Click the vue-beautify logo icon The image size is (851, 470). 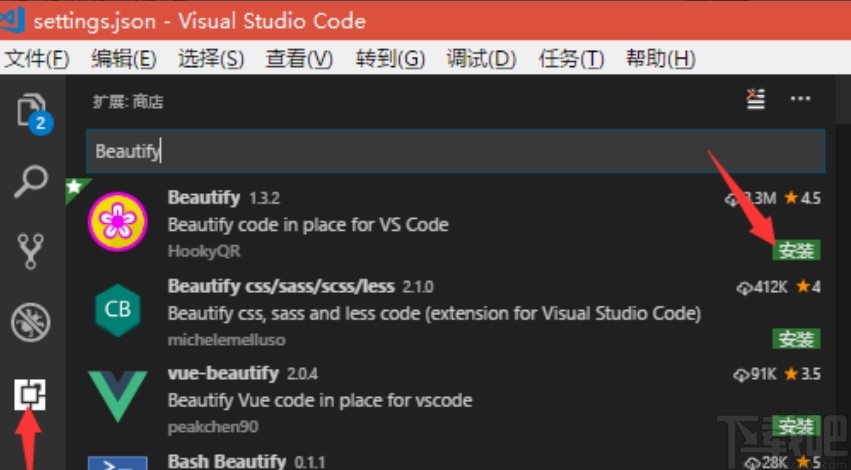click(x=118, y=396)
